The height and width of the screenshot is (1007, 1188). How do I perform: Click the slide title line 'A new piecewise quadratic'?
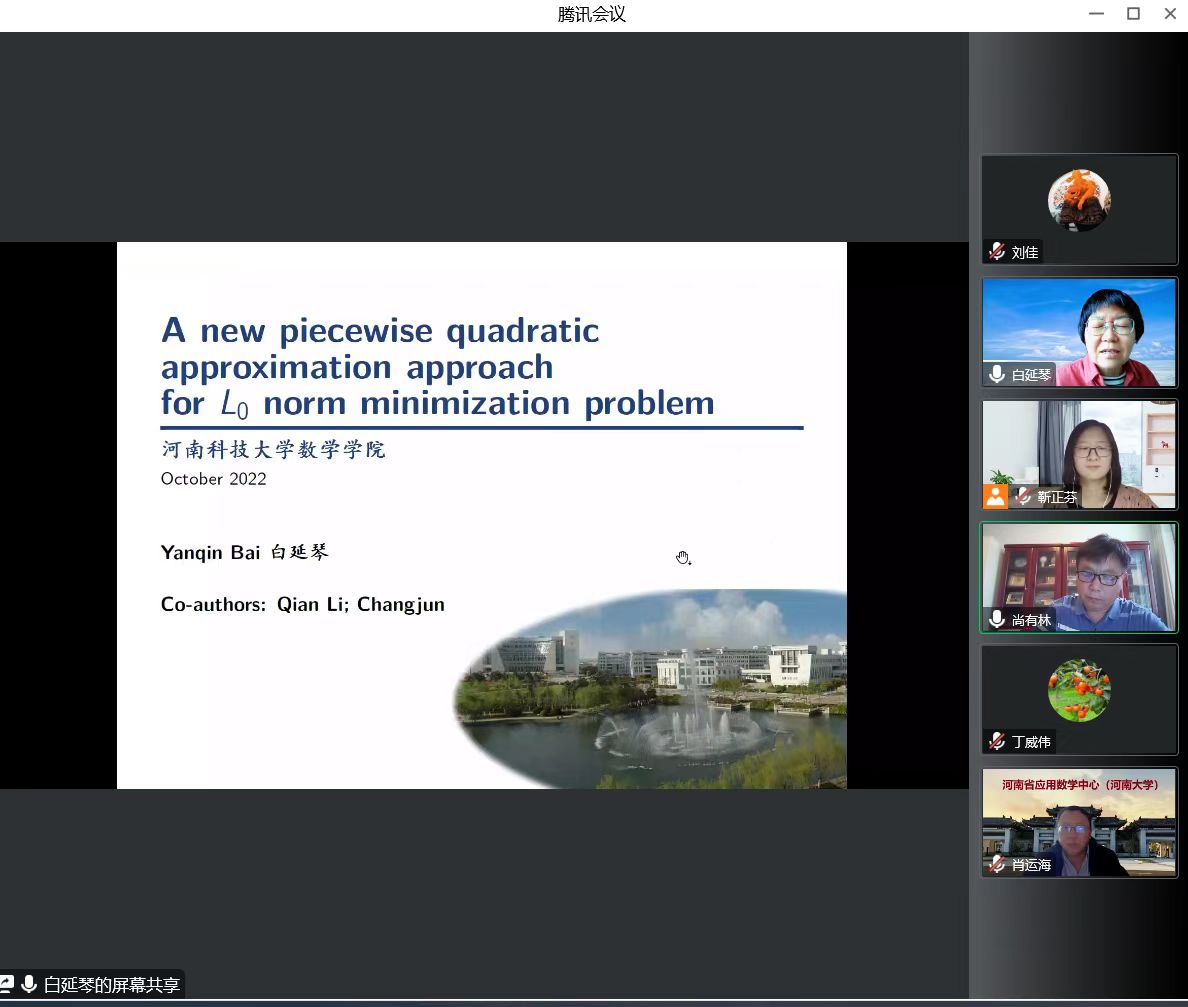point(380,331)
